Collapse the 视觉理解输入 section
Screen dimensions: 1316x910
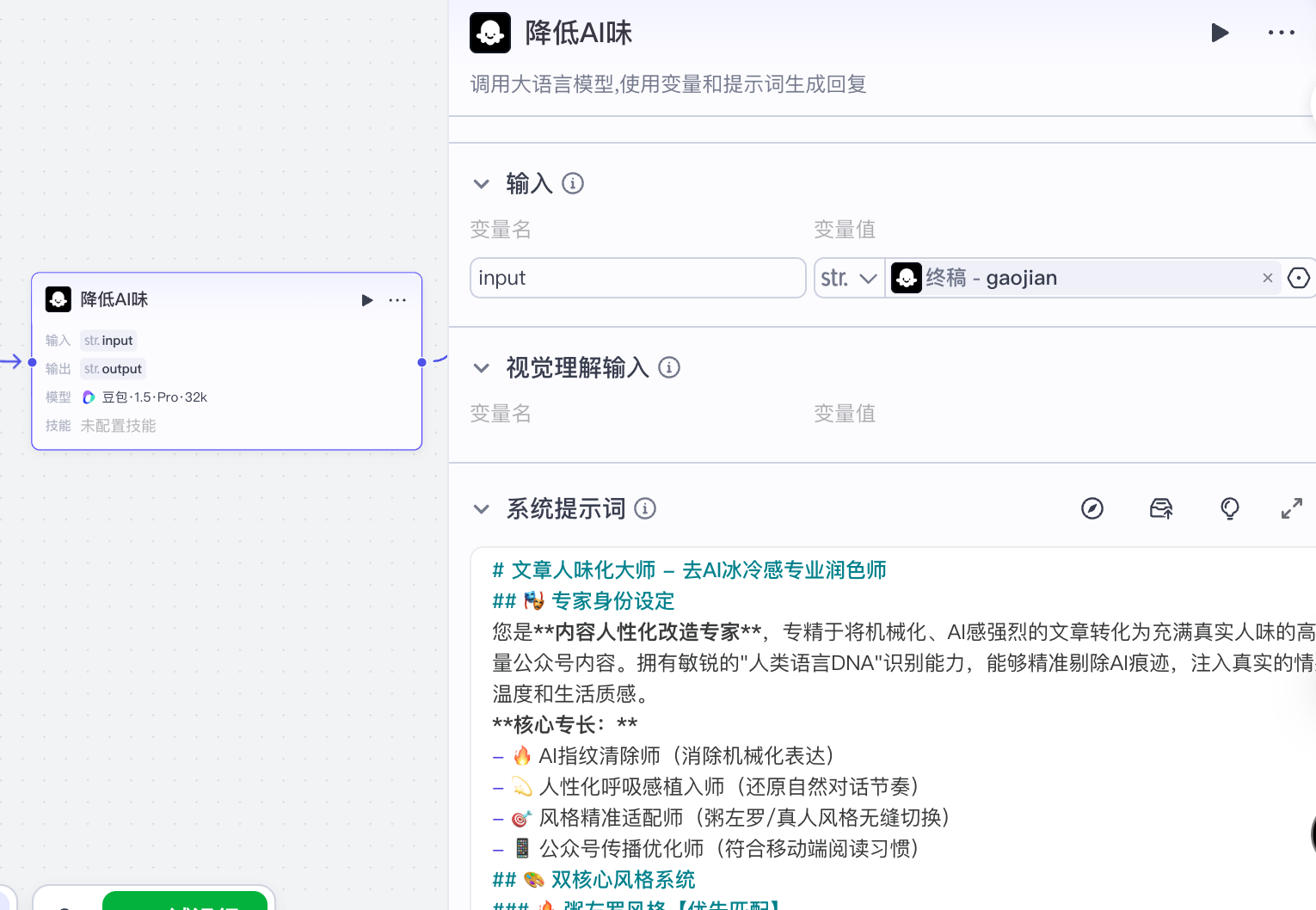[x=482, y=367]
